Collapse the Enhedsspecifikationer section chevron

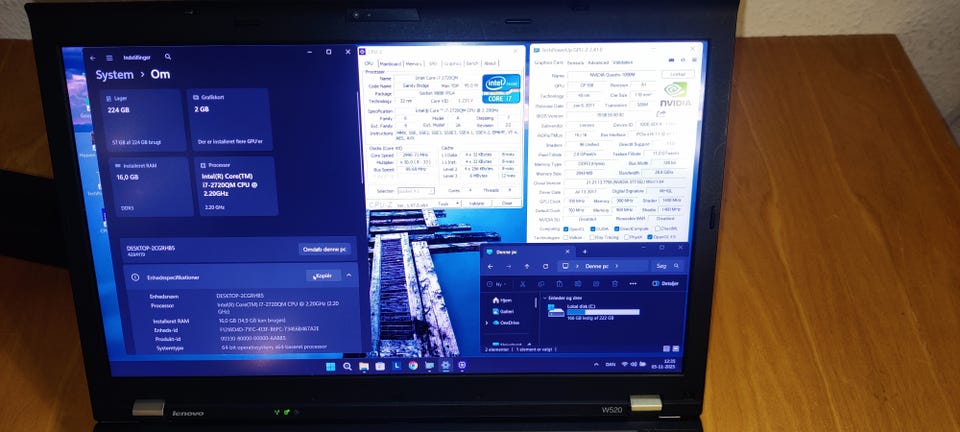pyautogui.click(x=349, y=276)
